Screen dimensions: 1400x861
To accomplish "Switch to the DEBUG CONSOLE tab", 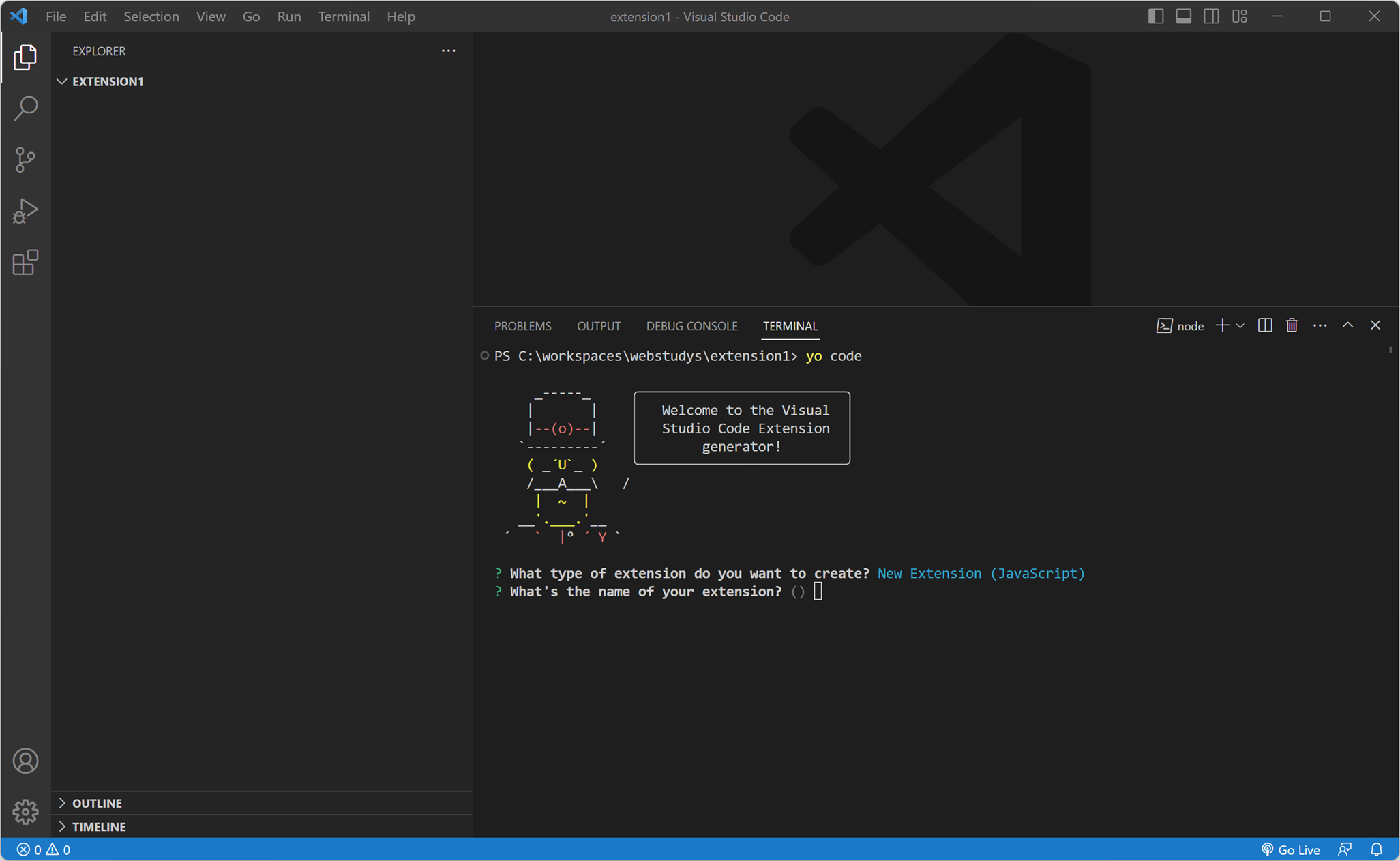I will (x=691, y=326).
